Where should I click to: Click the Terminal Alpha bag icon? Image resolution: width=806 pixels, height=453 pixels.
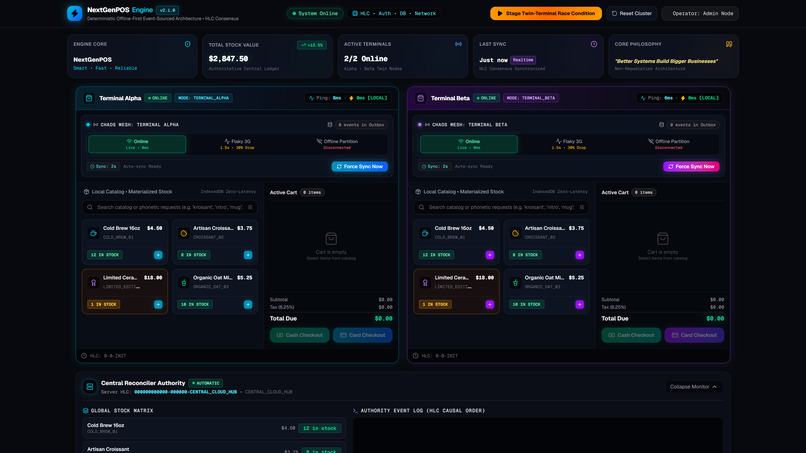[x=89, y=98]
